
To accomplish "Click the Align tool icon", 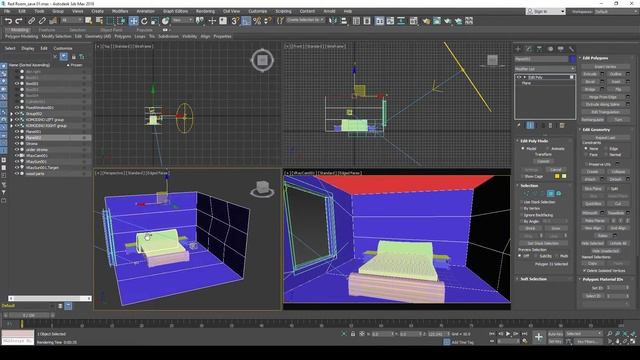I will (344, 20).
